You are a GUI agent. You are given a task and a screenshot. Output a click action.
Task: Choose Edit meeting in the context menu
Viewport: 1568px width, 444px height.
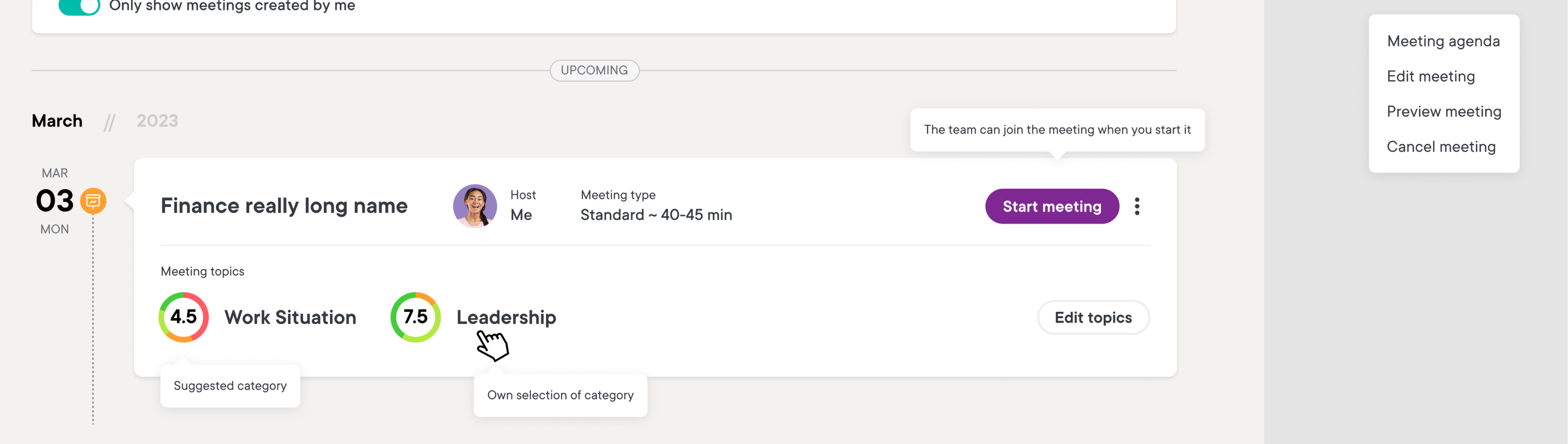tap(1431, 77)
